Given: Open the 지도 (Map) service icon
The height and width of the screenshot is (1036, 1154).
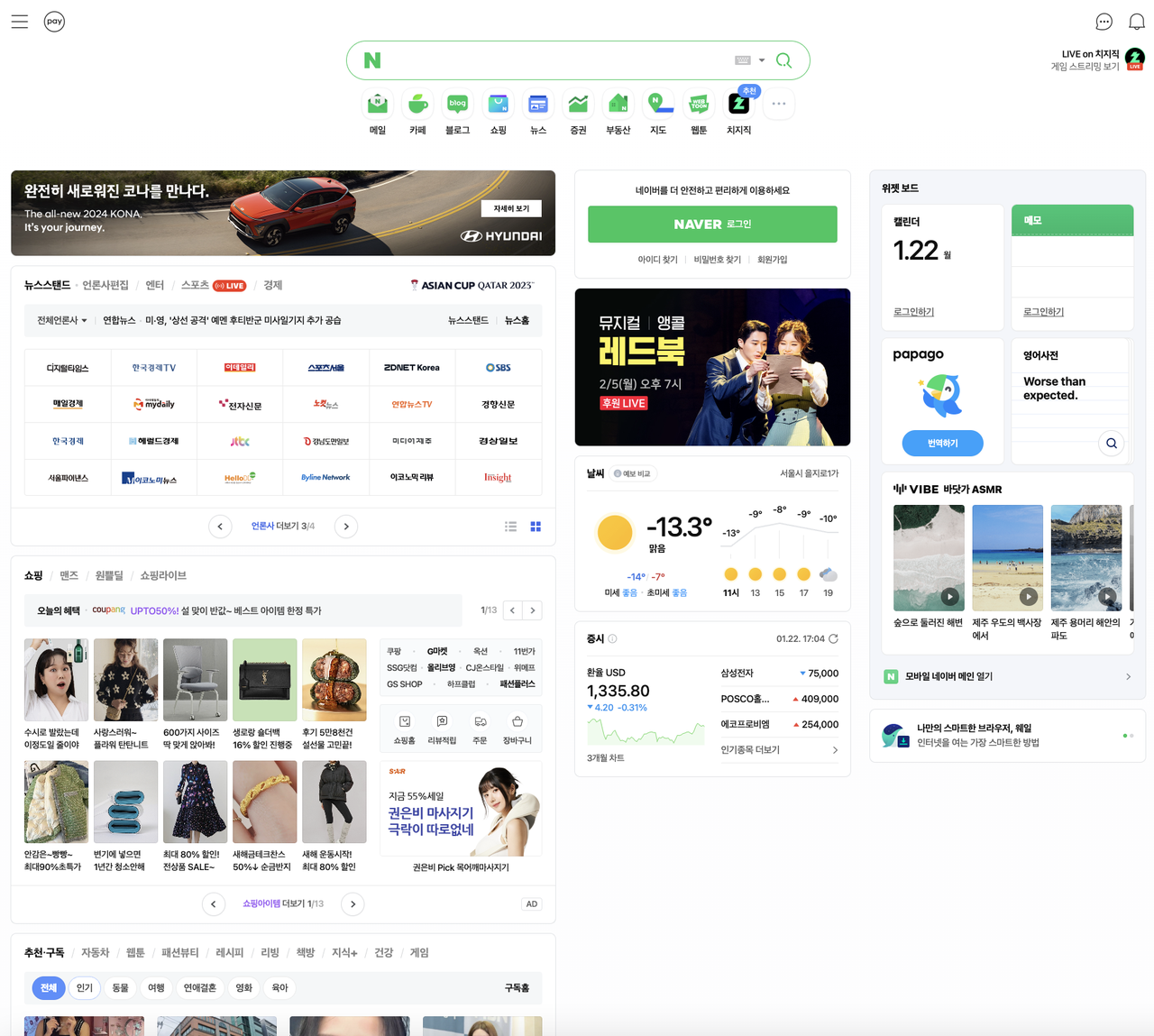Looking at the screenshot, I should pos(658,104).
